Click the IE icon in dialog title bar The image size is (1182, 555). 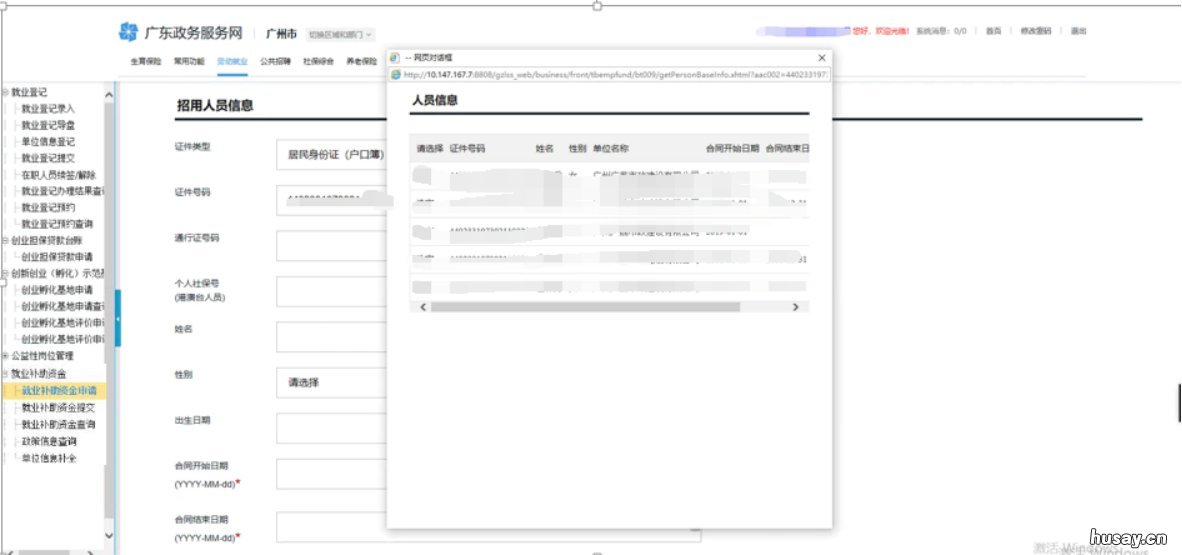pyautogui.click(x=394, y=58)
